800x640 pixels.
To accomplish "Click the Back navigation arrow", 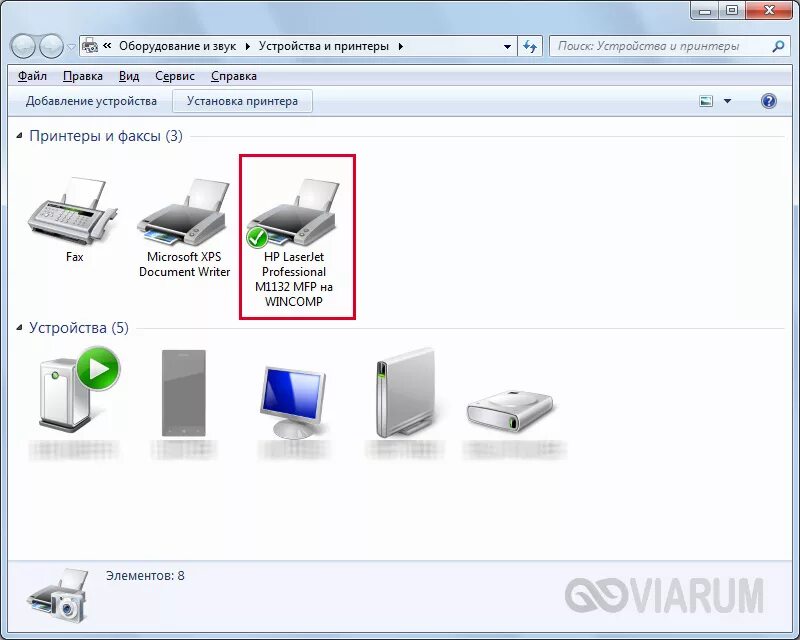I will 22,46.
